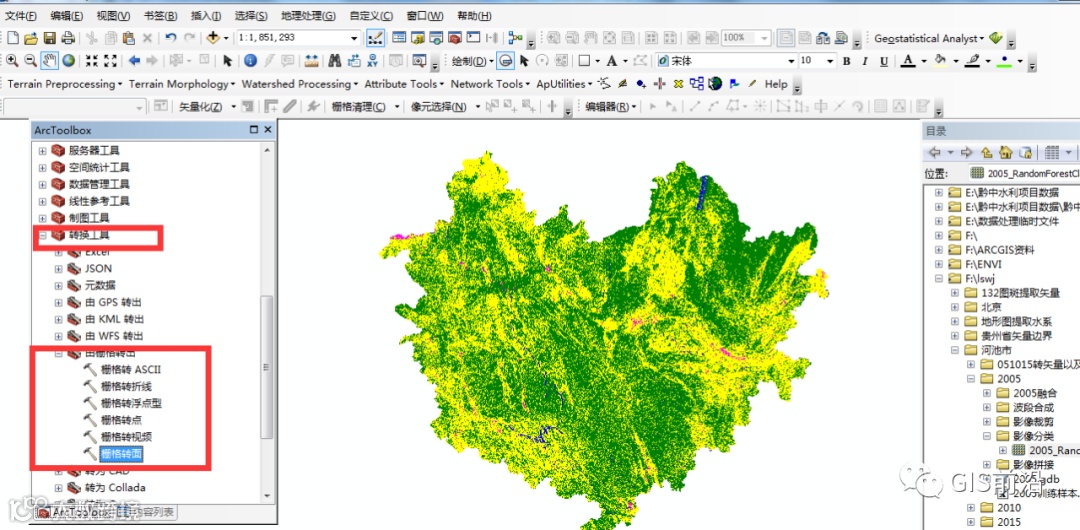Select the Pan hand tool
Screen dimensions: 1080x530
pyautogui.click(x=49, y=61)
